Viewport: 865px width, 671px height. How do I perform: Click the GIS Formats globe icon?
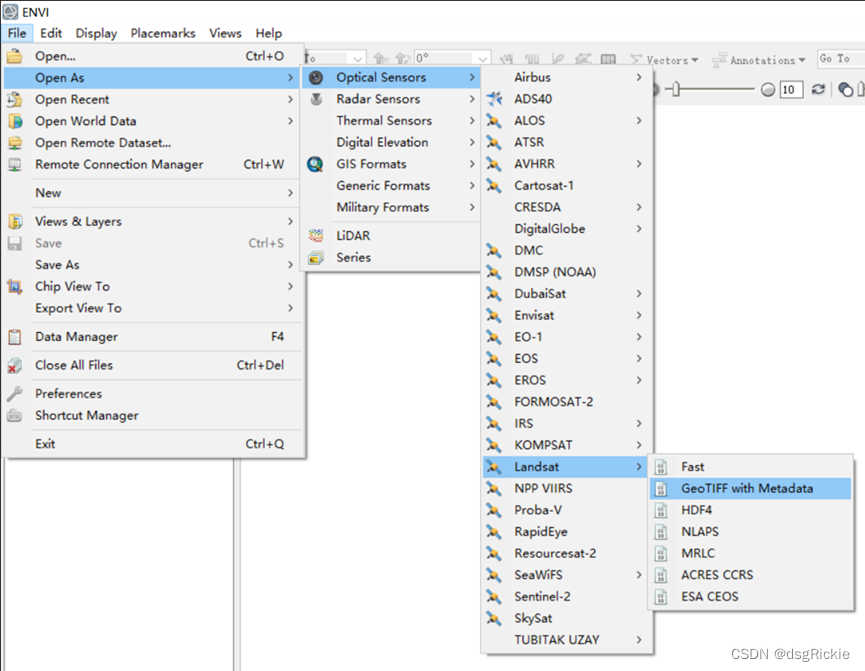point(315,164)
